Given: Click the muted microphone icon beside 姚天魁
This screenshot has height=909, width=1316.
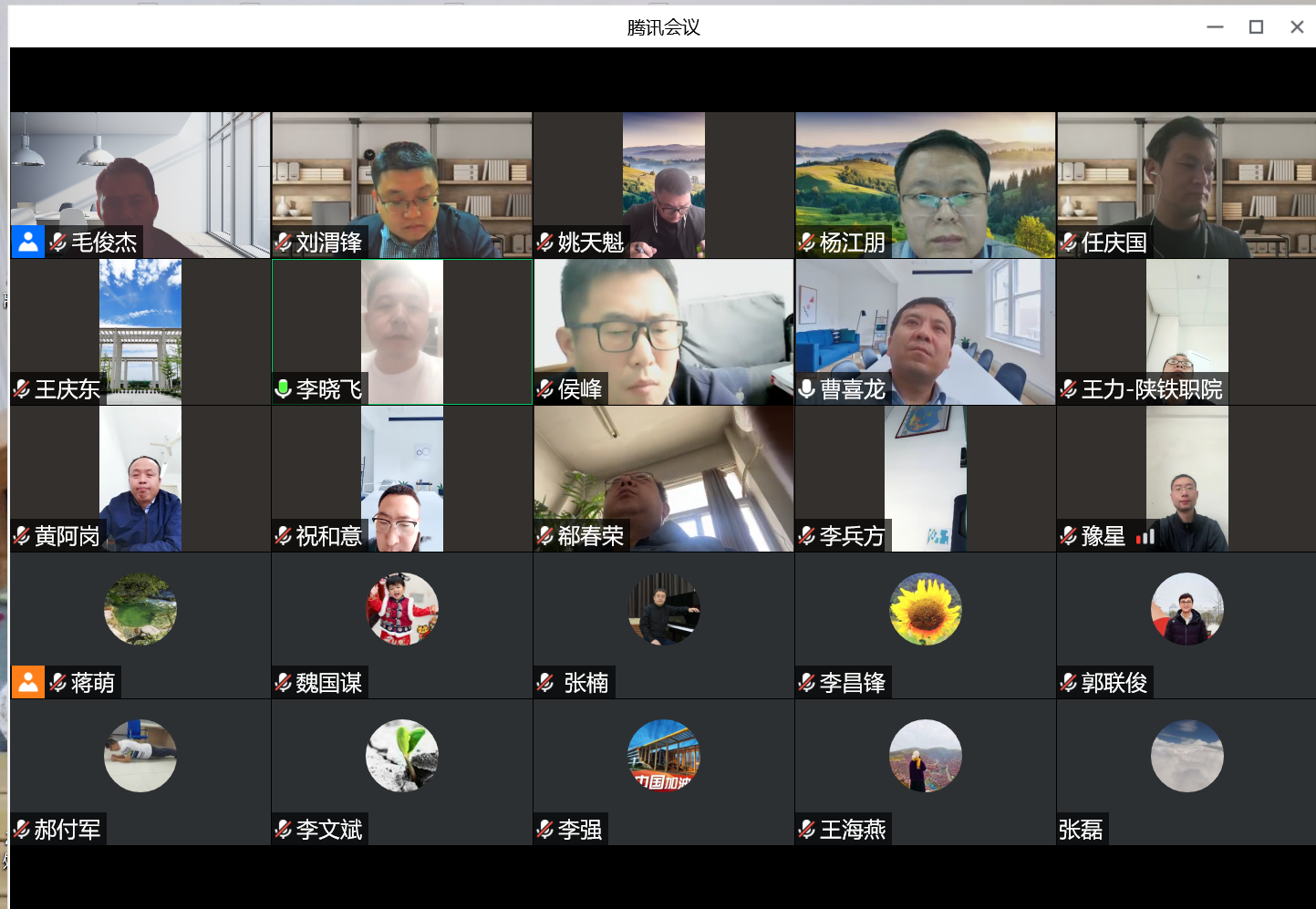Looking at the screenshot, I should [x=545, y=243].
